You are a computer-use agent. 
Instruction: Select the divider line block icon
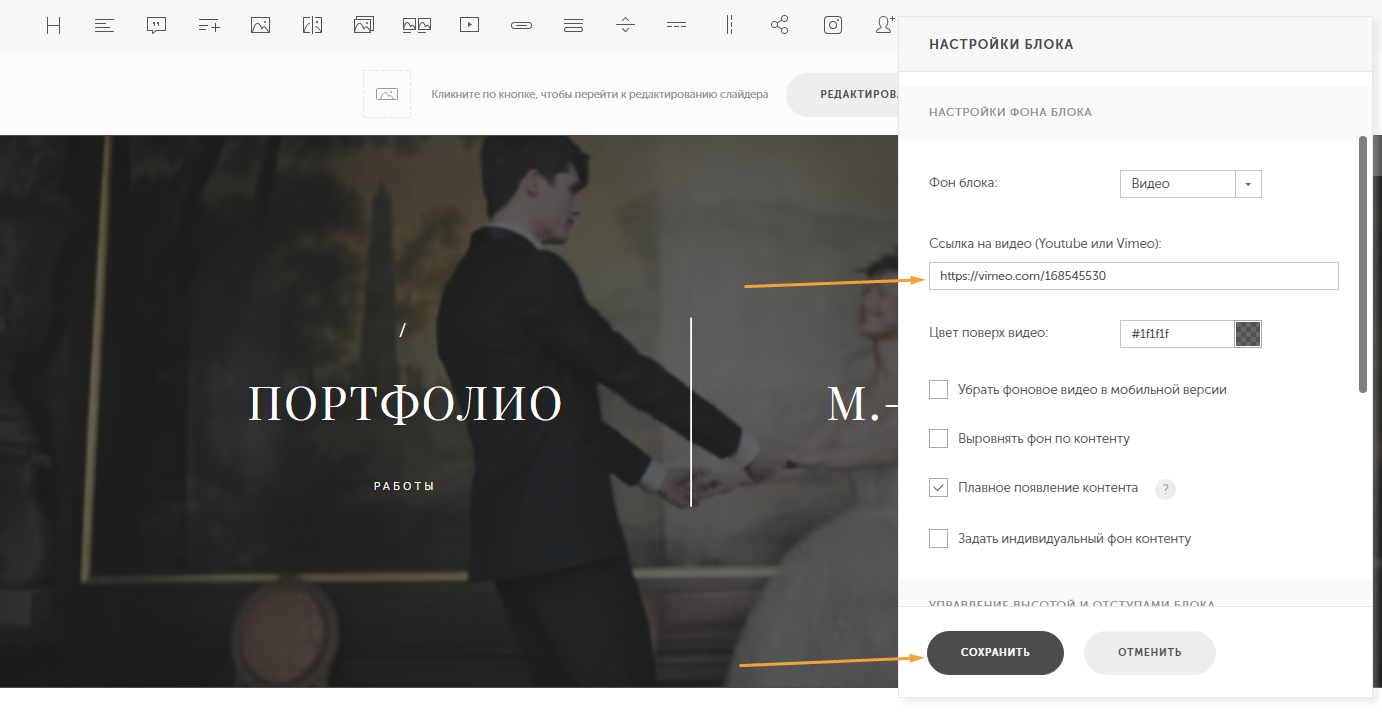pos(677,26)
